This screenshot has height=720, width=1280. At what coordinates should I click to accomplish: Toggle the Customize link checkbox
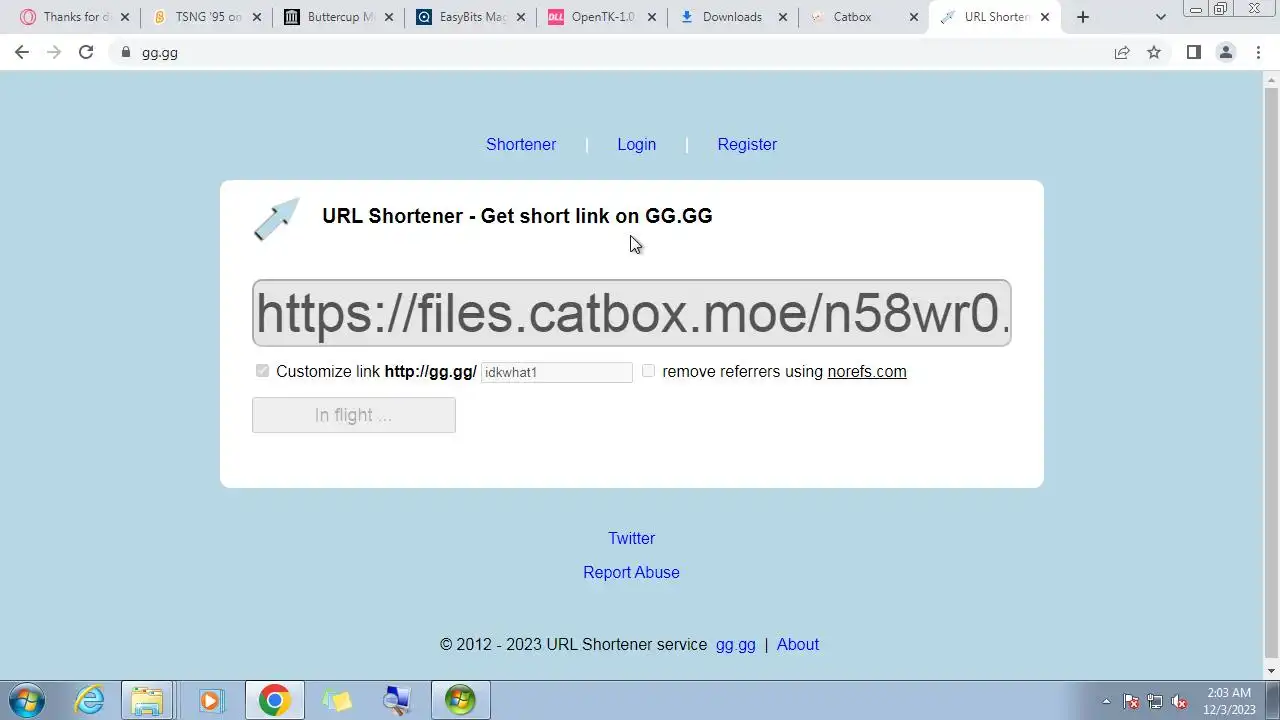pyautogui.click(x=262, y=371)
